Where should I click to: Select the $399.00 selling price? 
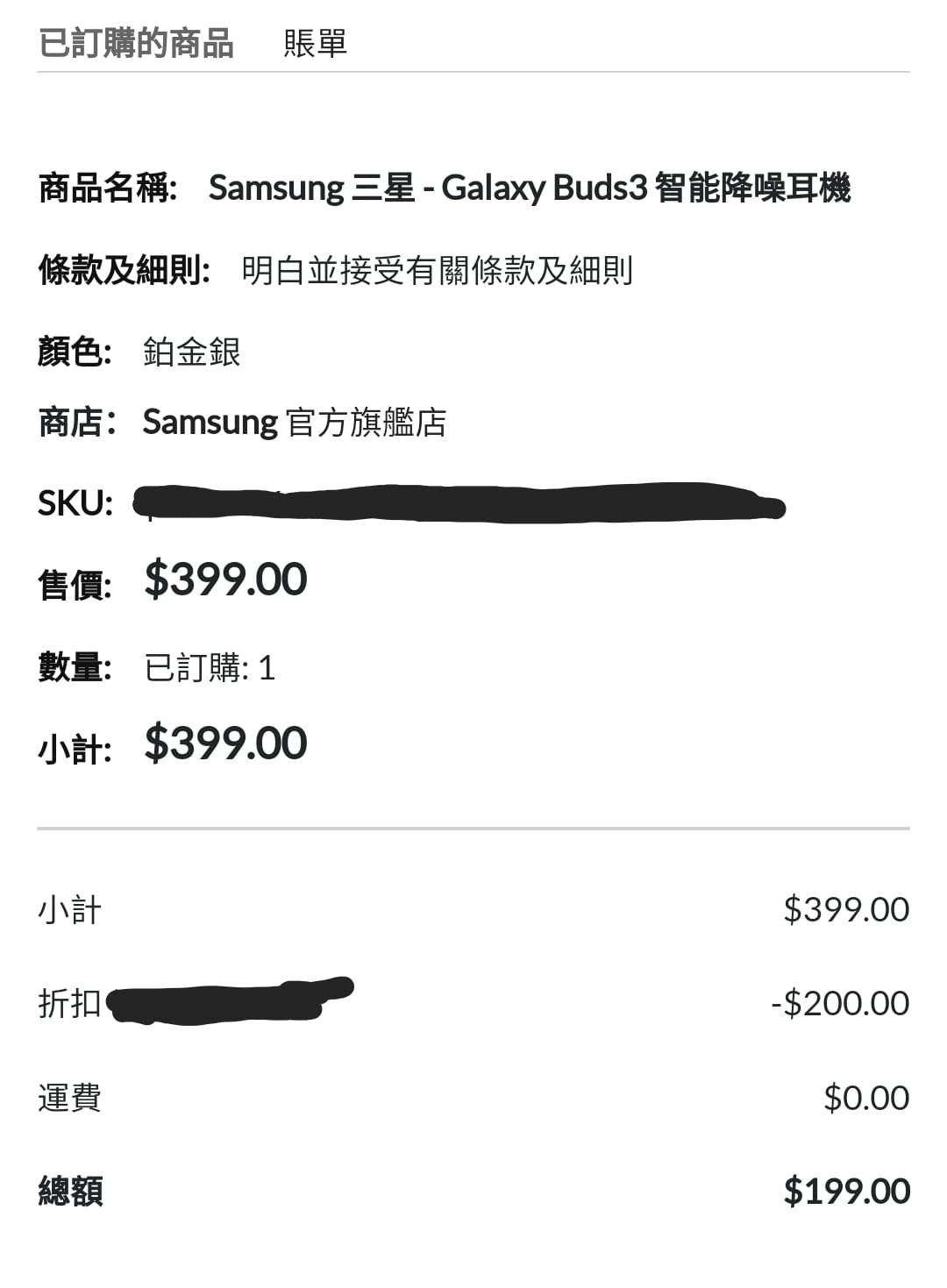(226, 579)
